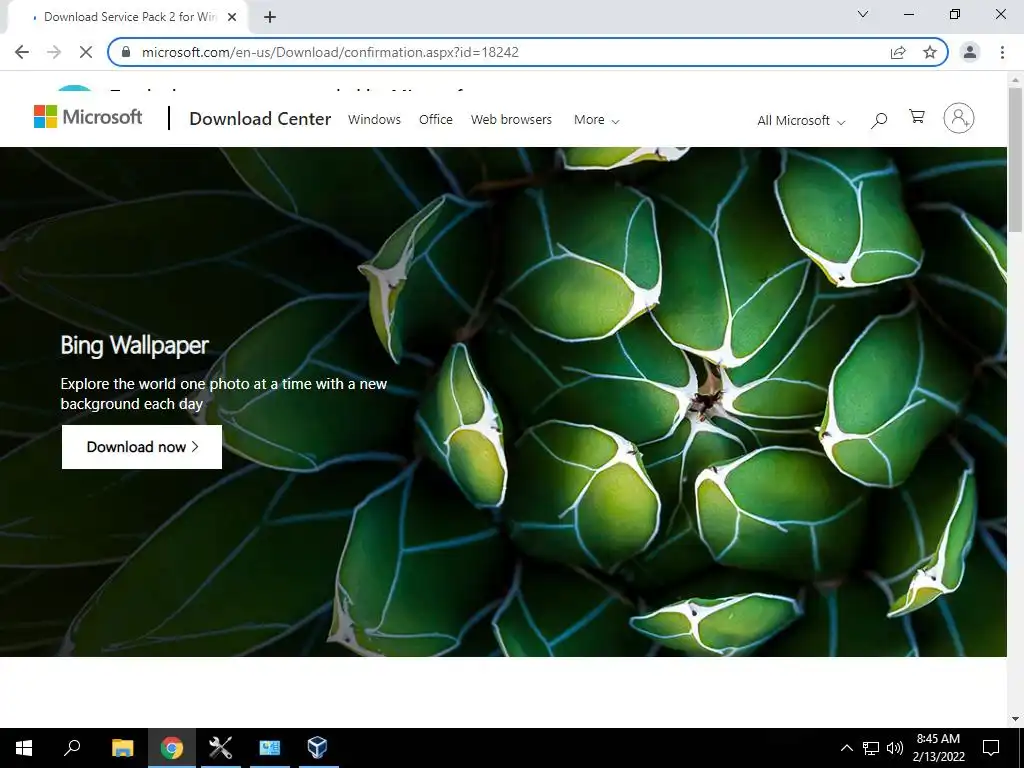
Task: Open the Office nav item
Action: [436, 120]
